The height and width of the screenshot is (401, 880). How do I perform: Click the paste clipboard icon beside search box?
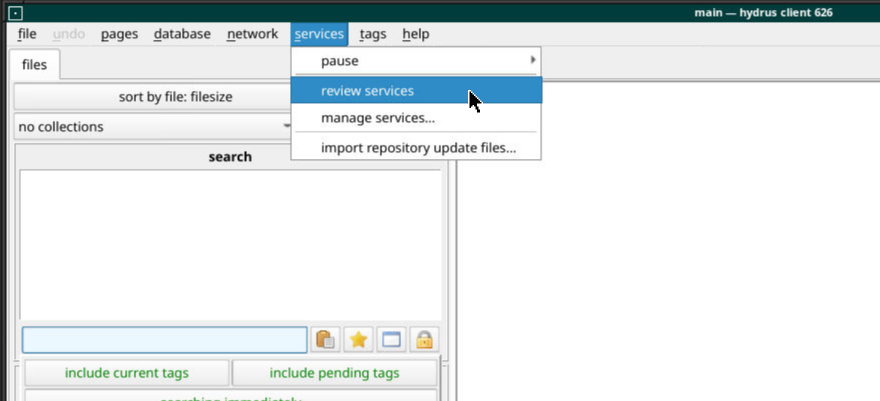click(x=325, y=340)
